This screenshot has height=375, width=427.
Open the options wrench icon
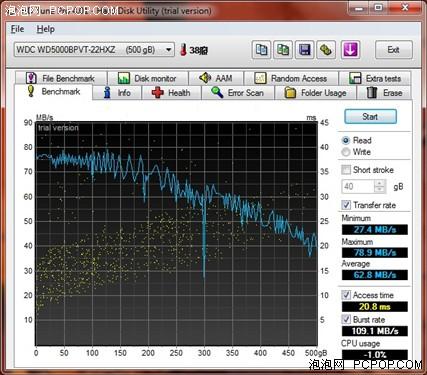326,50
